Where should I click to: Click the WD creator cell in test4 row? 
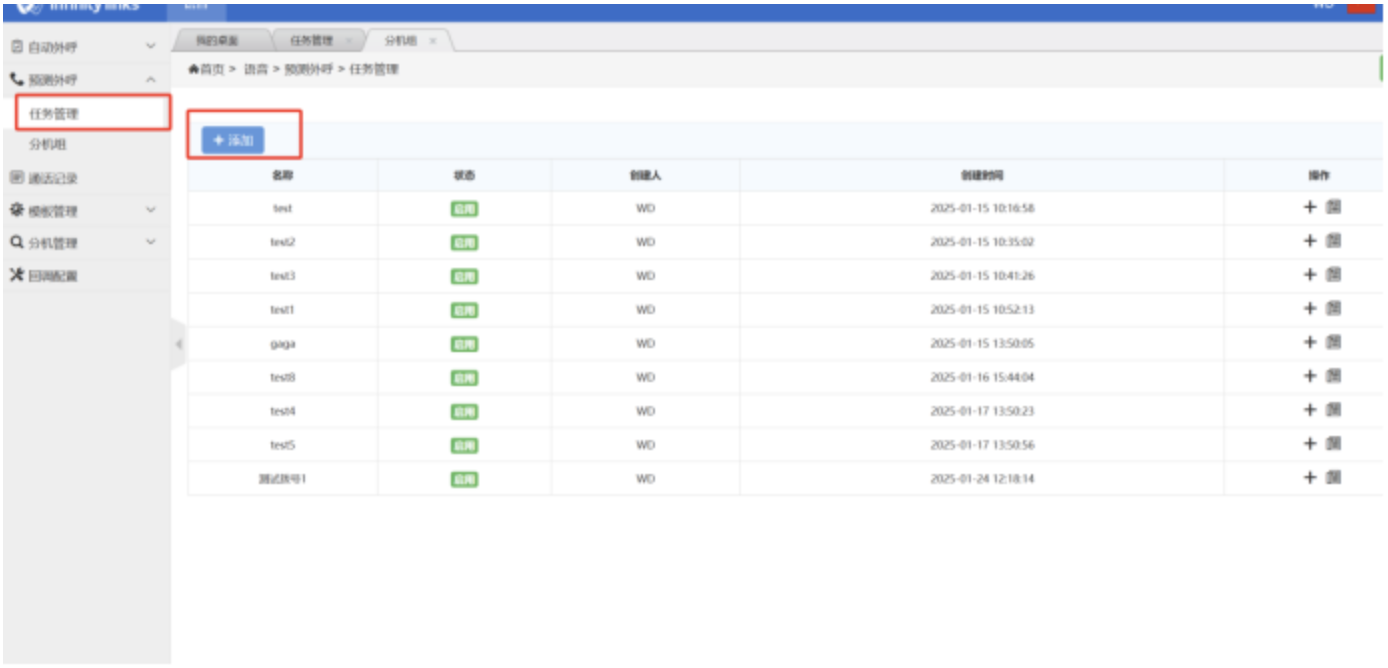pyautogui.click(x=646, y=412)
